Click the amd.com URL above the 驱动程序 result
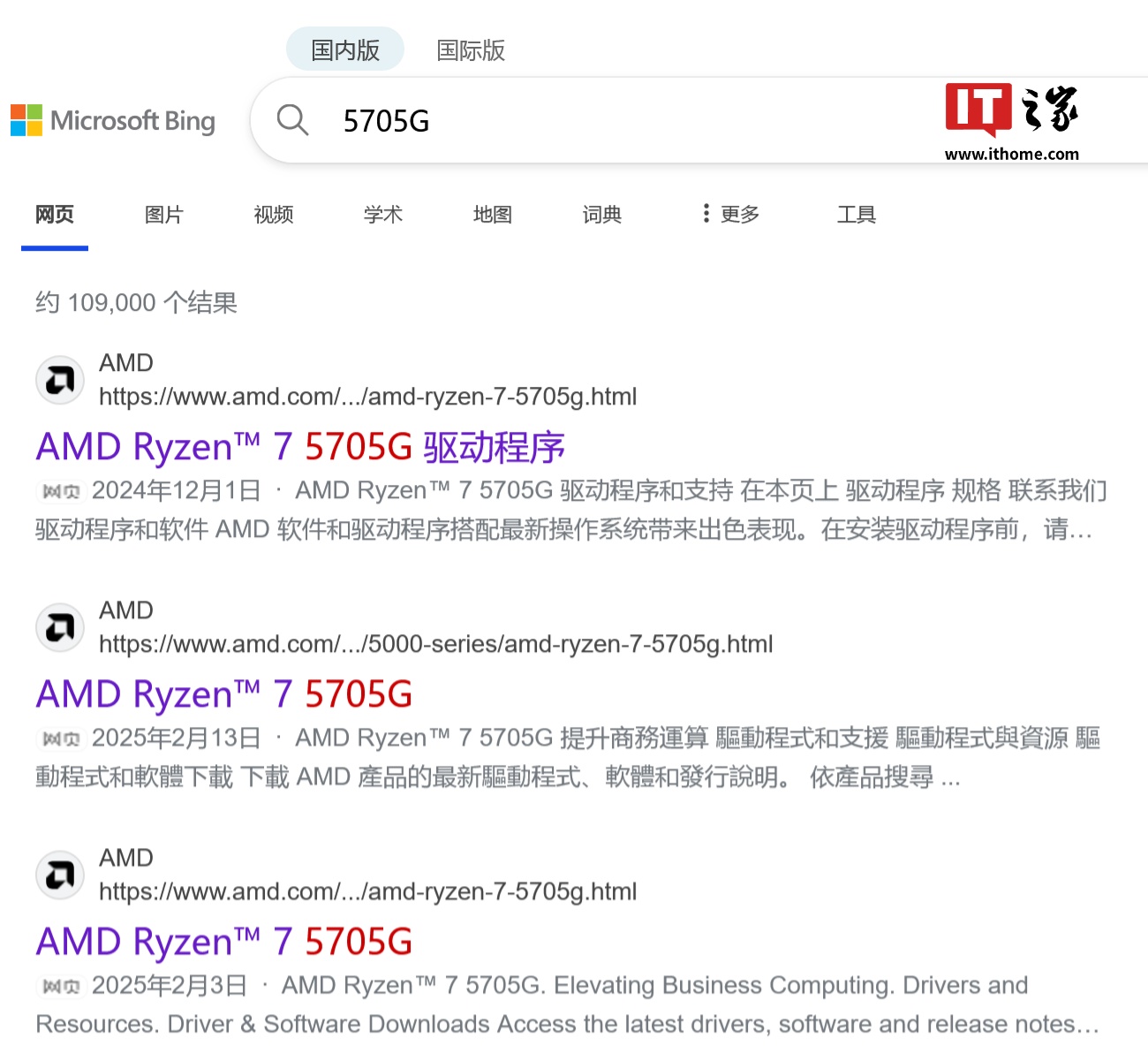The image size is (1148, 1060). [x=367, y=397]
